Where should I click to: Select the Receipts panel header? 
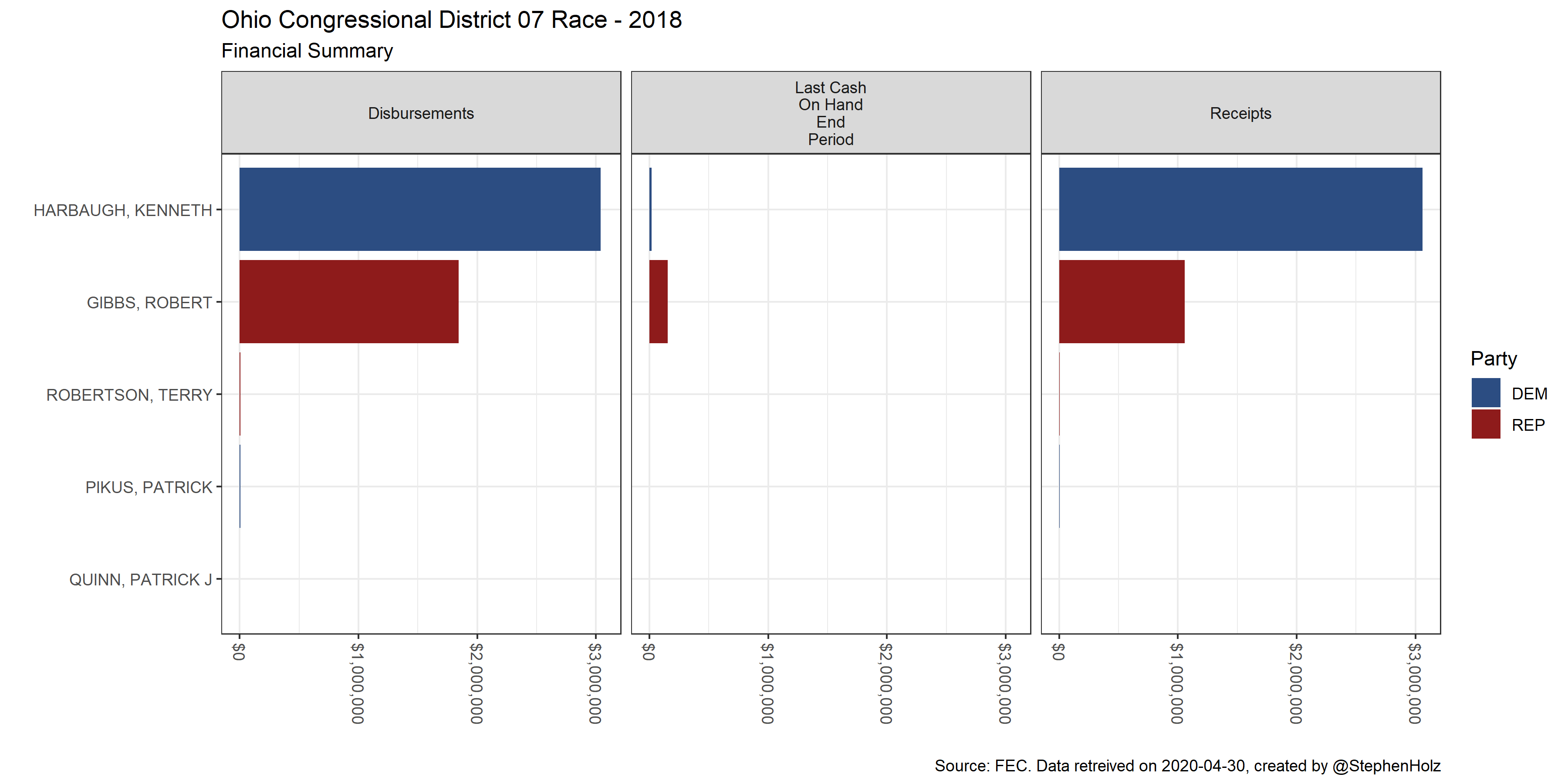(x=1240, y=113)
